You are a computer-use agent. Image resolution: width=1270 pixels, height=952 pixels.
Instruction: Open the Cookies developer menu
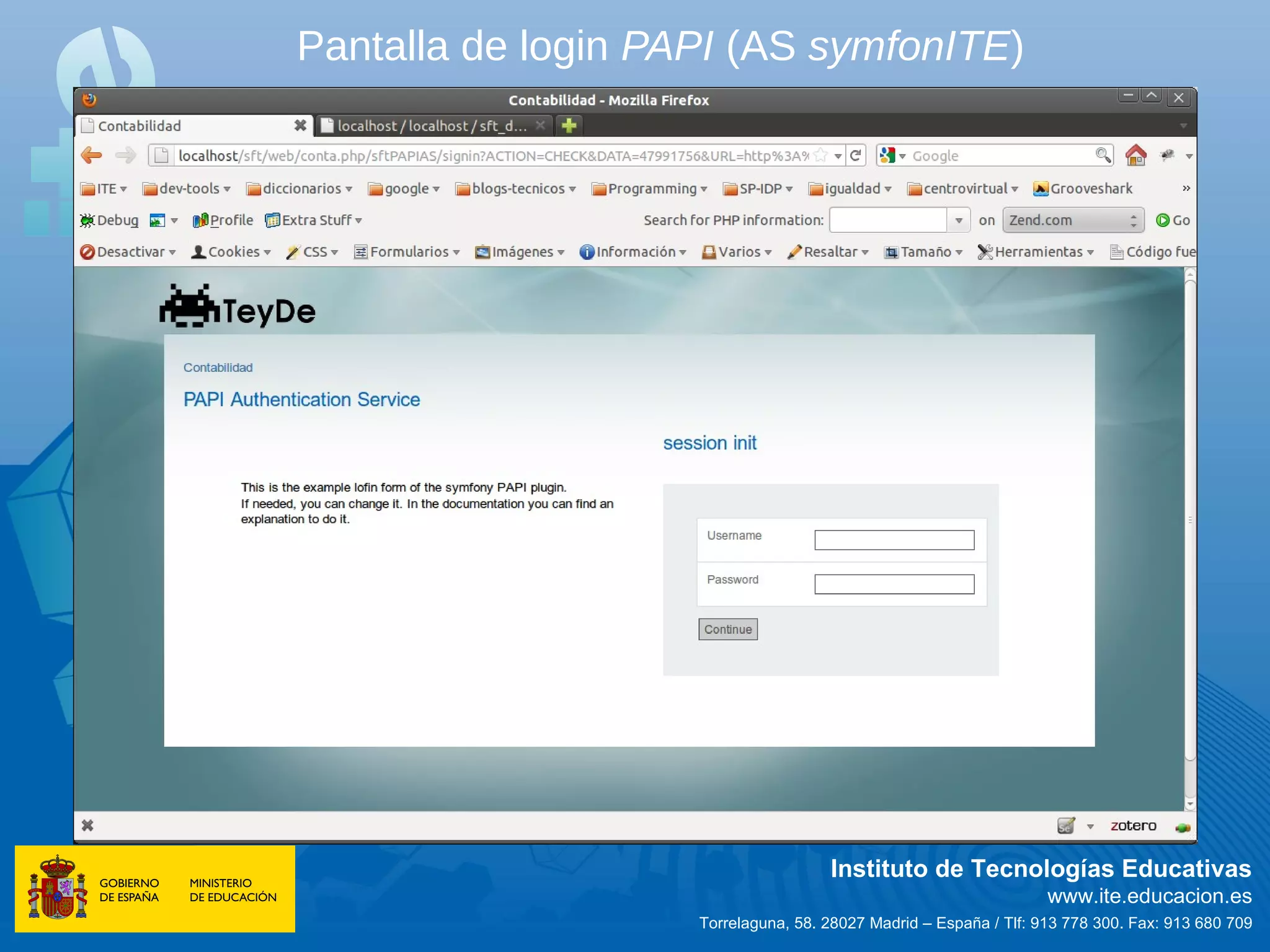[231, 252]
